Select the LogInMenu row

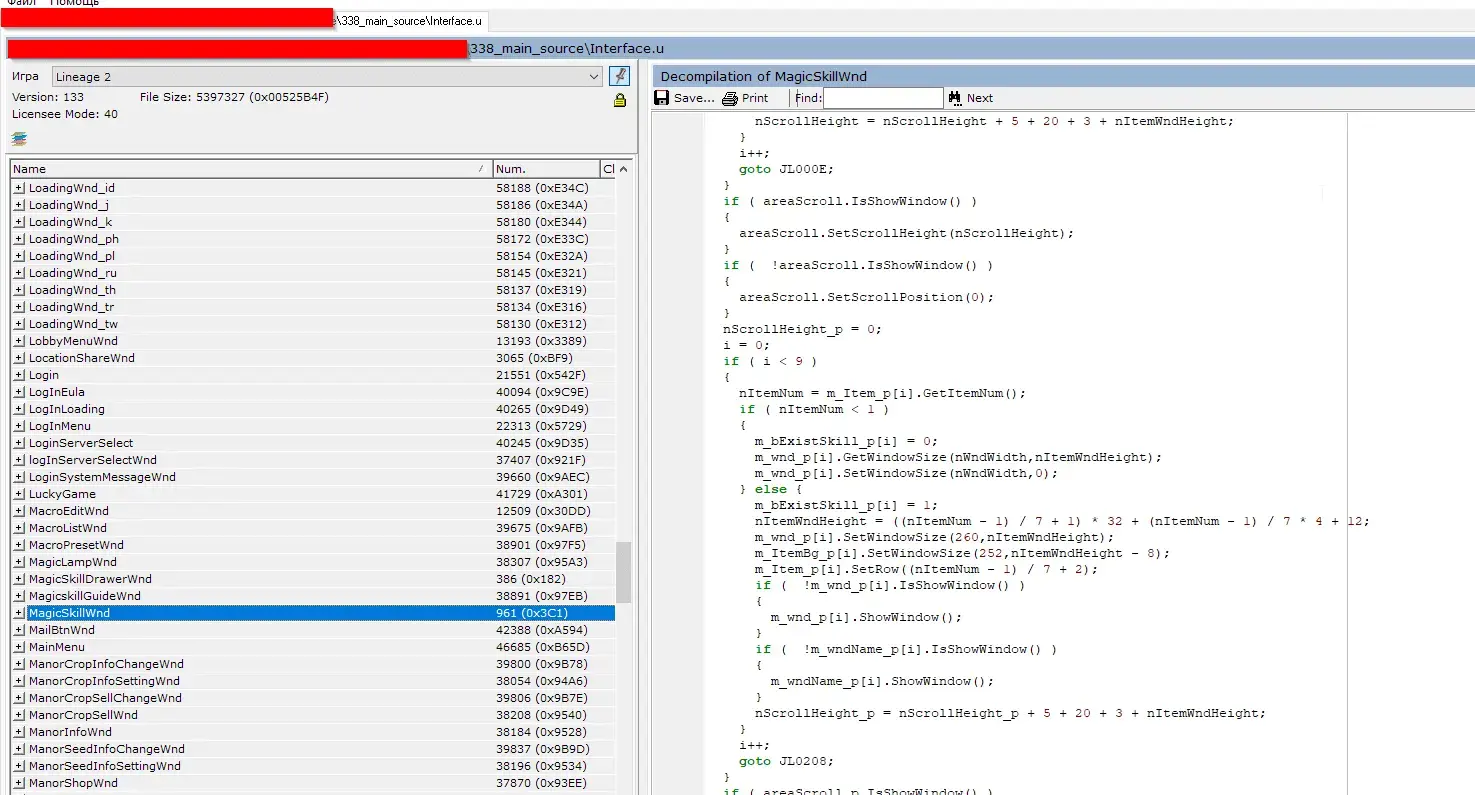coord(313,426)
